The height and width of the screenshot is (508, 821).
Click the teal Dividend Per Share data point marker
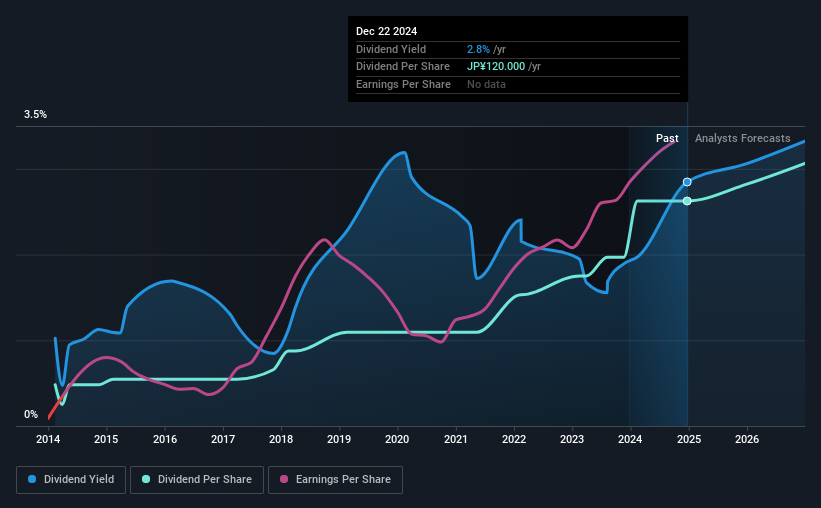[x=687, y=201]
